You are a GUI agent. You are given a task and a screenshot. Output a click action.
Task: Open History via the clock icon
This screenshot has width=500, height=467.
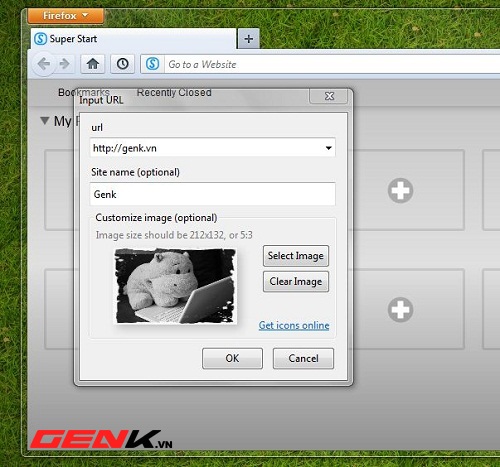coord(122,63)
